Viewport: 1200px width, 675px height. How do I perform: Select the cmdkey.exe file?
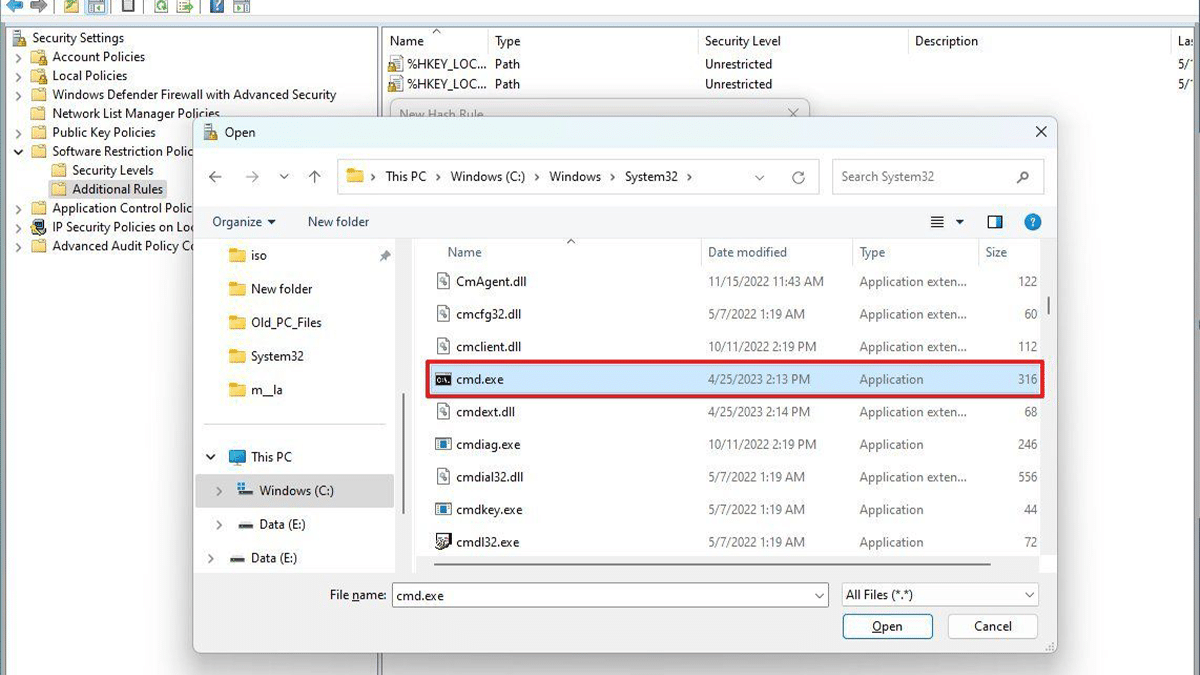(489, 510)
